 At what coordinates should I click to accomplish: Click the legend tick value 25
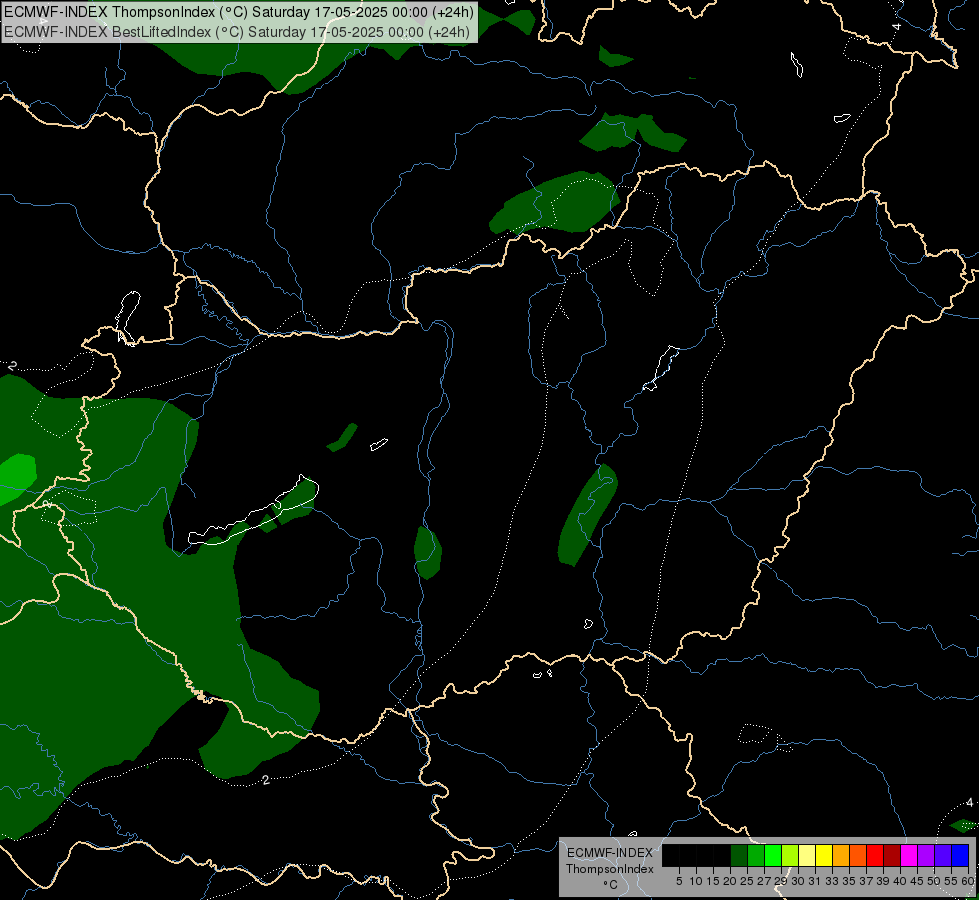coord(747,881)
